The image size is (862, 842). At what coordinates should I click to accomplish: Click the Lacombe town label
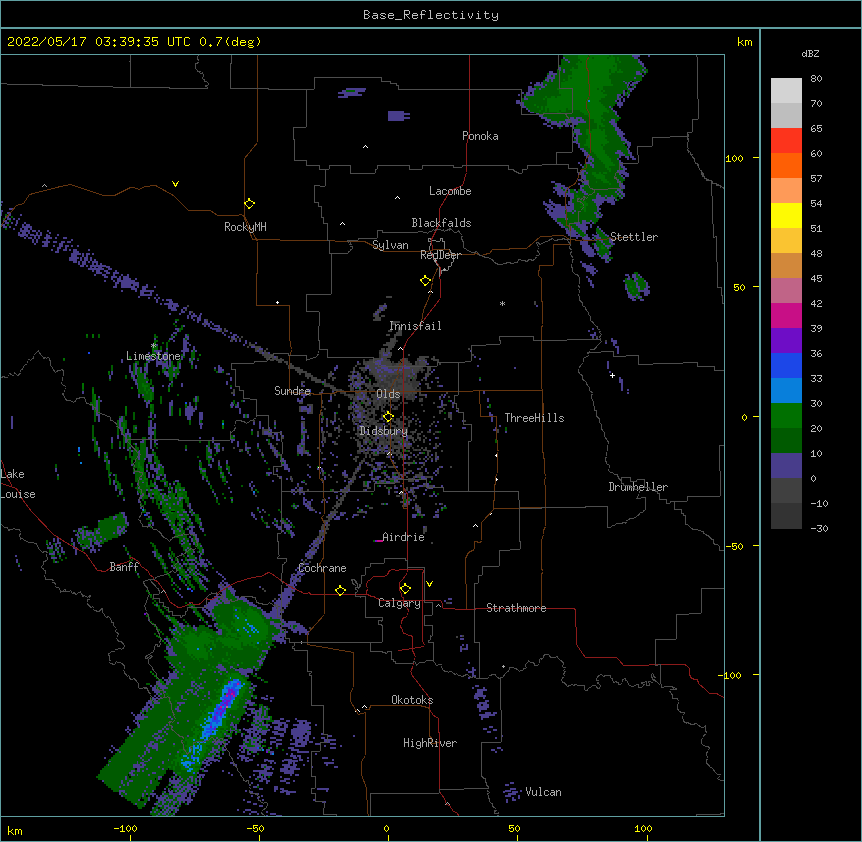[x=450, y=191]
